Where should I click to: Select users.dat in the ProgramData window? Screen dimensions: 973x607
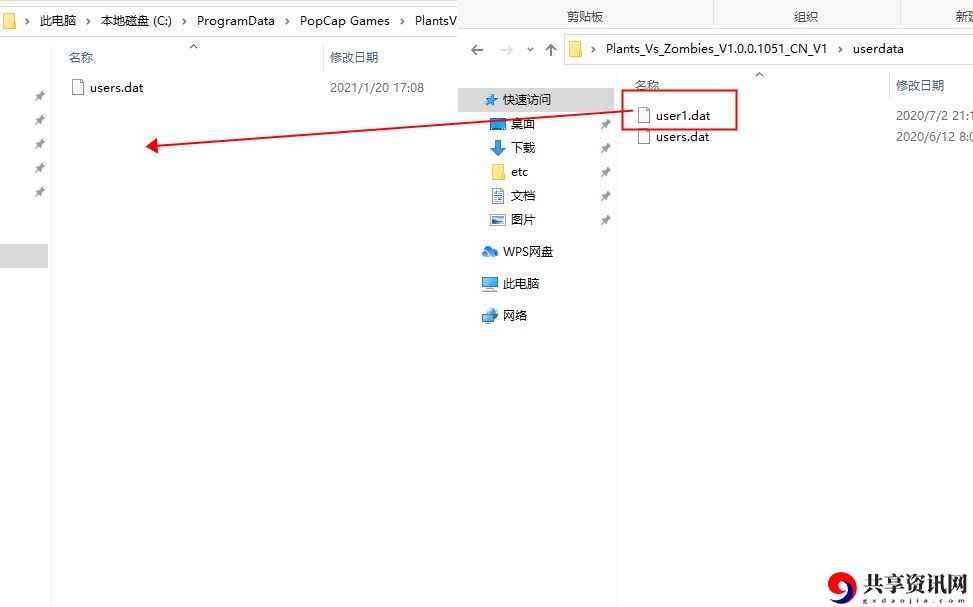[x=117, y=88]
